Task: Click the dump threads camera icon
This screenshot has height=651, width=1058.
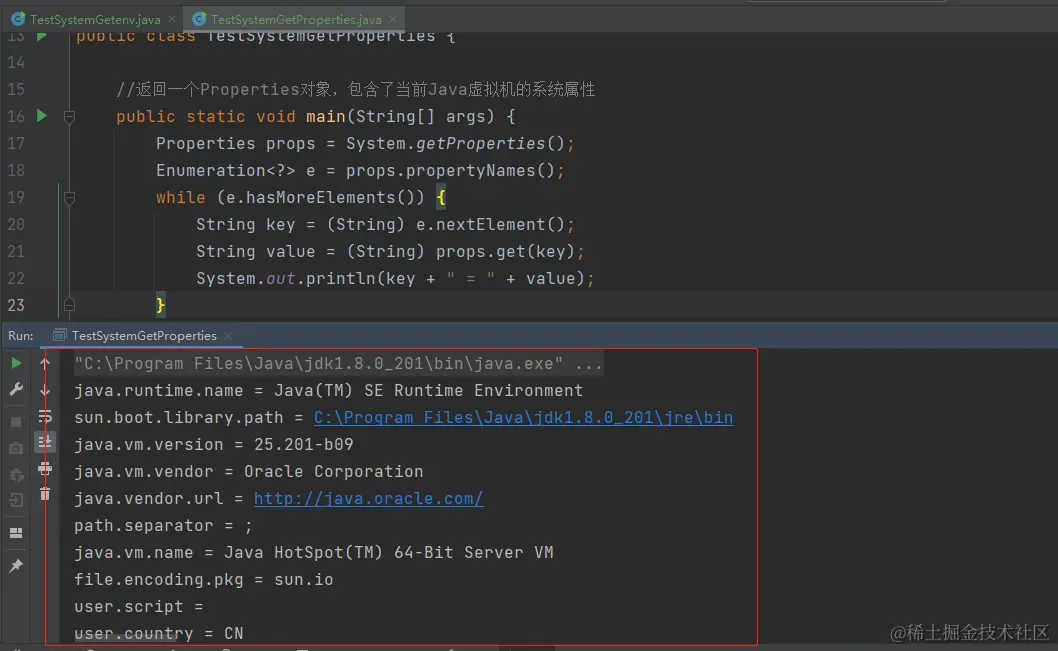Action: click(16, 448)
